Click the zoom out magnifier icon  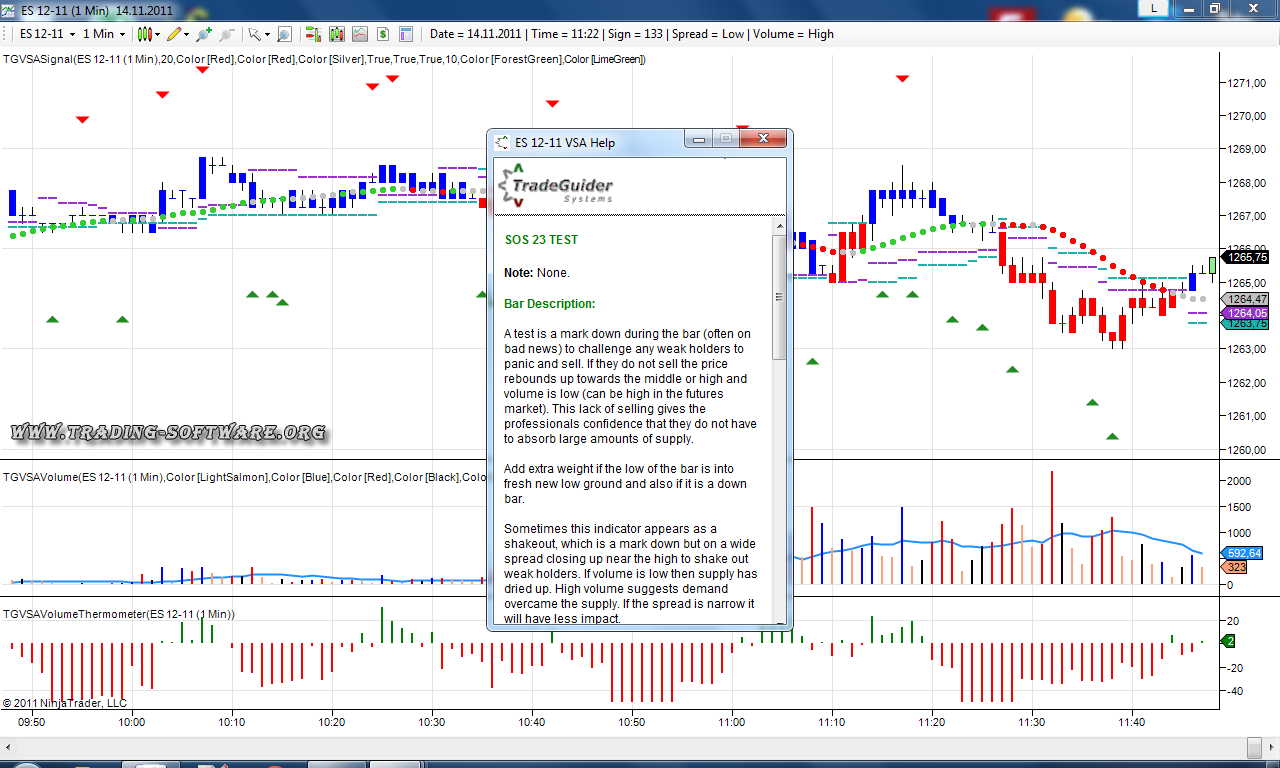tap(227, 34)
